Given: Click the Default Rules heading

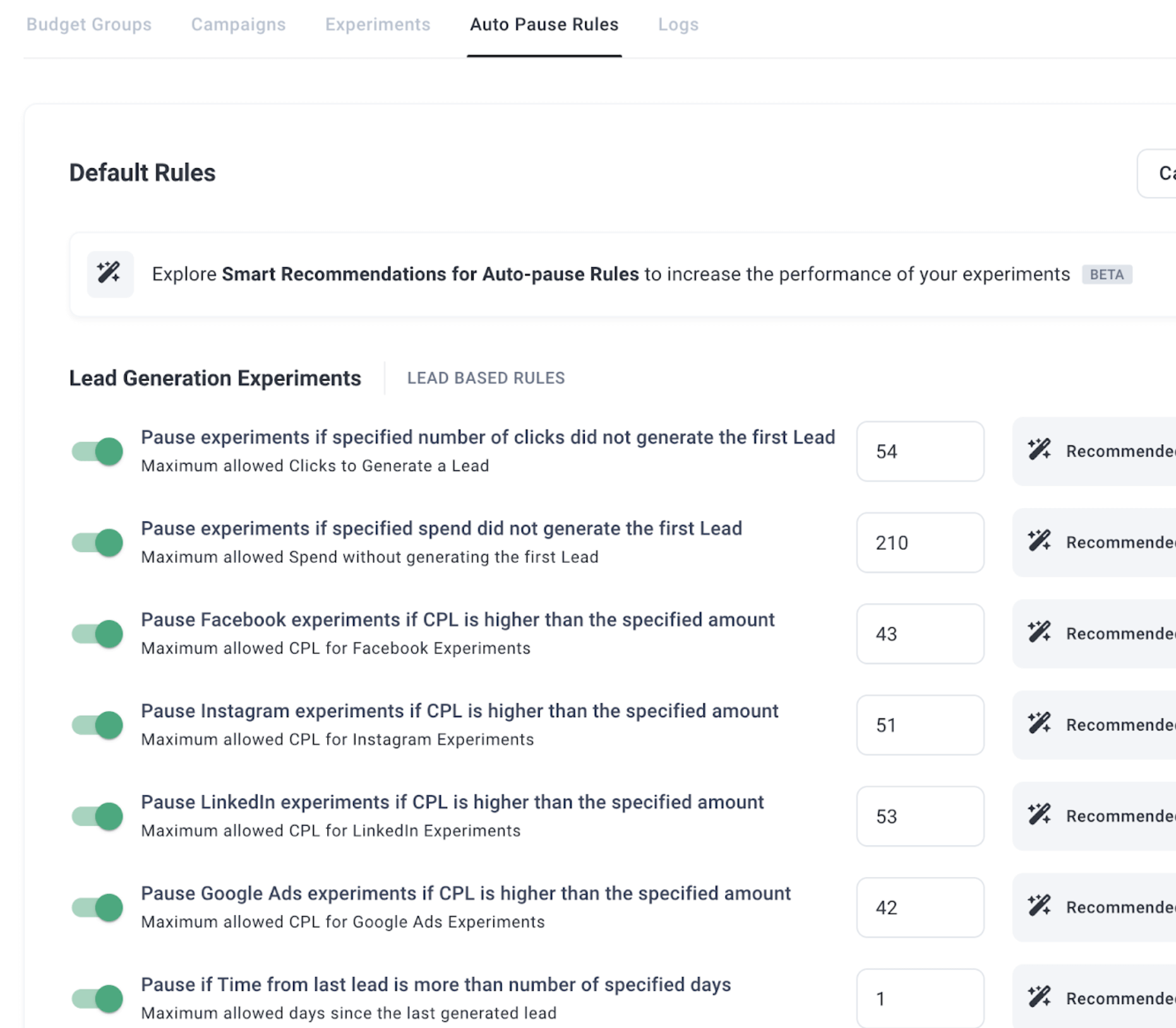Looking at the screenshot, I should point(142,172).
